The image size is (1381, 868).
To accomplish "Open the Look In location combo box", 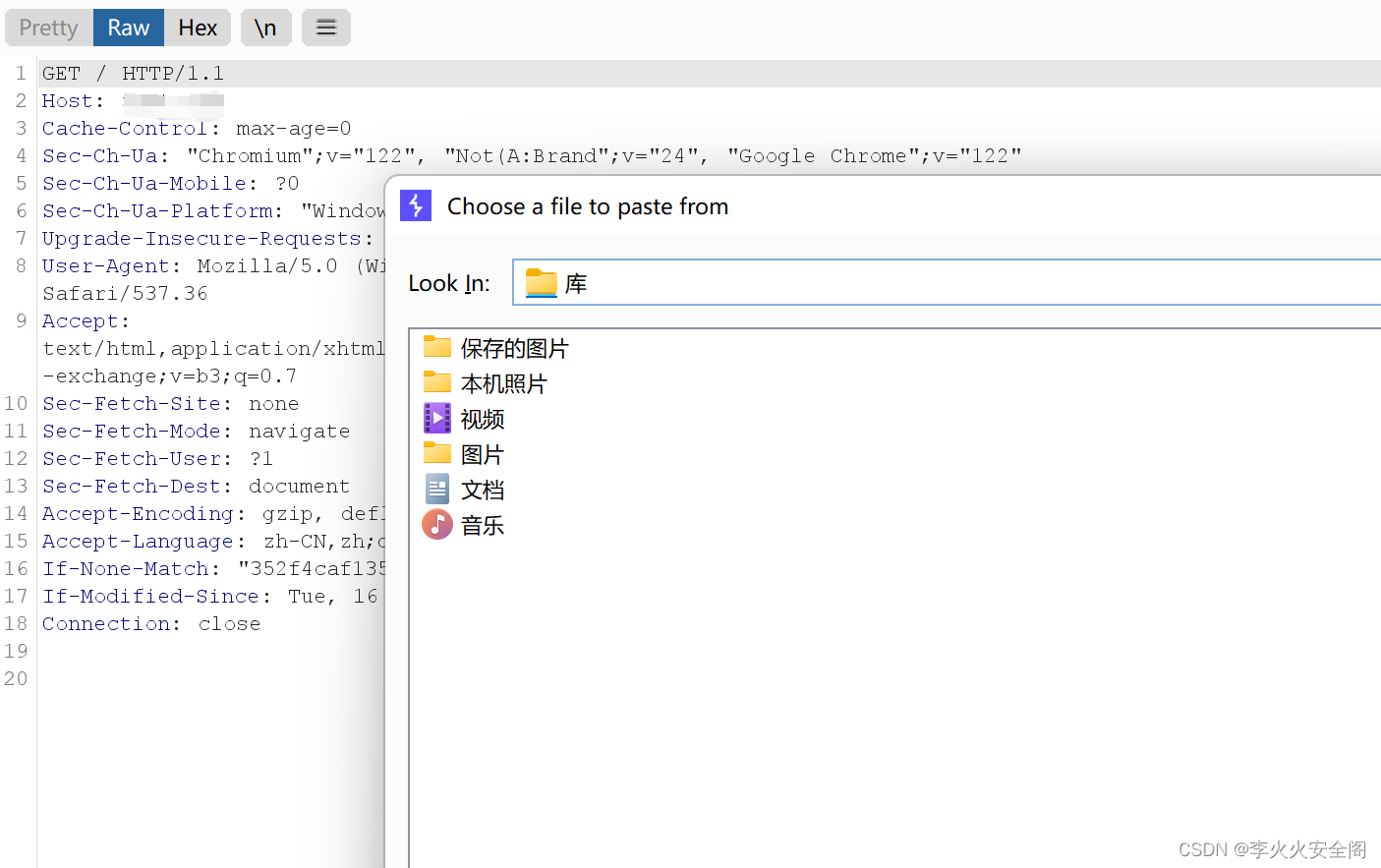I will (946, 283).
